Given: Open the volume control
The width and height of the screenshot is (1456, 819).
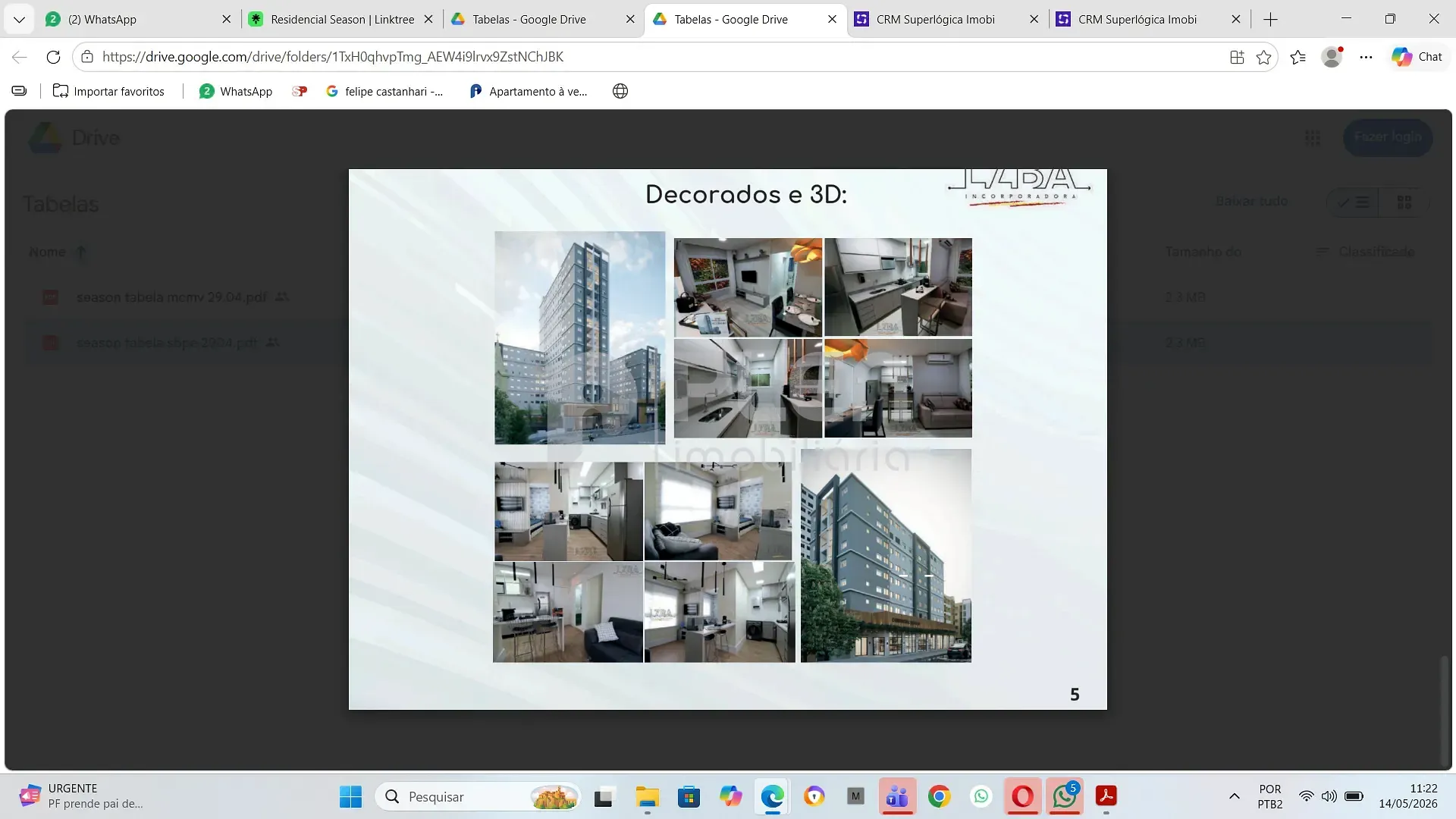Looking at the screenshot, I should [x=1329, y=797].
